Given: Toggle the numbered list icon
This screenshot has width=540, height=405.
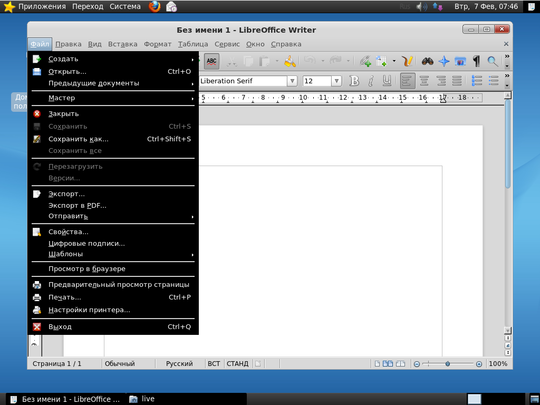Looking at the screenshot, I should pyautogui.click(x=477, y=81).
